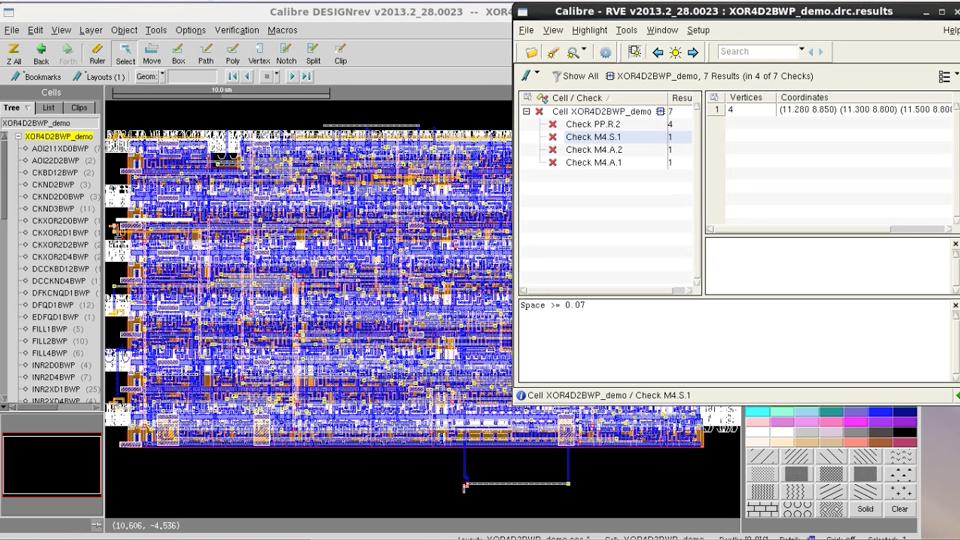960x540 pixels.
Task: Step to next geometry
Action: [x=292, y=77]
